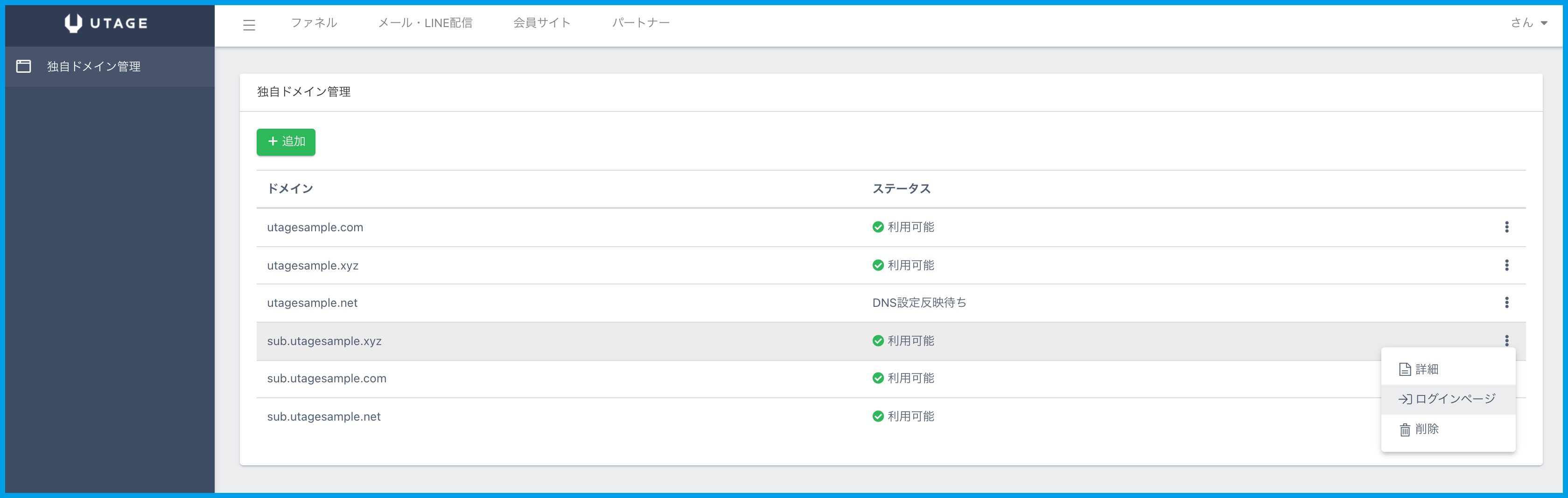Select 詳細 from the context menu
1568x498 pixels.
point(1426,369)
